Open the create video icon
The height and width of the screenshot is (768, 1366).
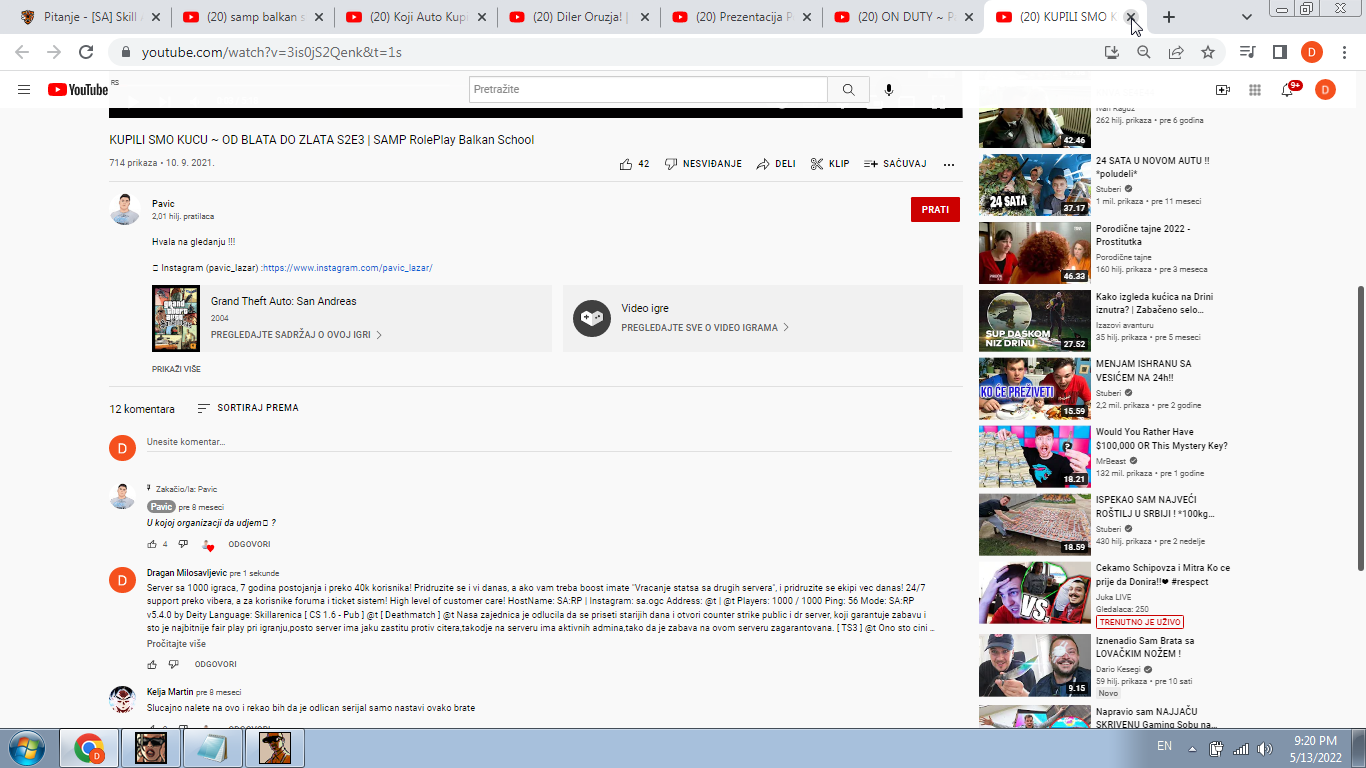pyautogui.click(x=1222, y=90)
